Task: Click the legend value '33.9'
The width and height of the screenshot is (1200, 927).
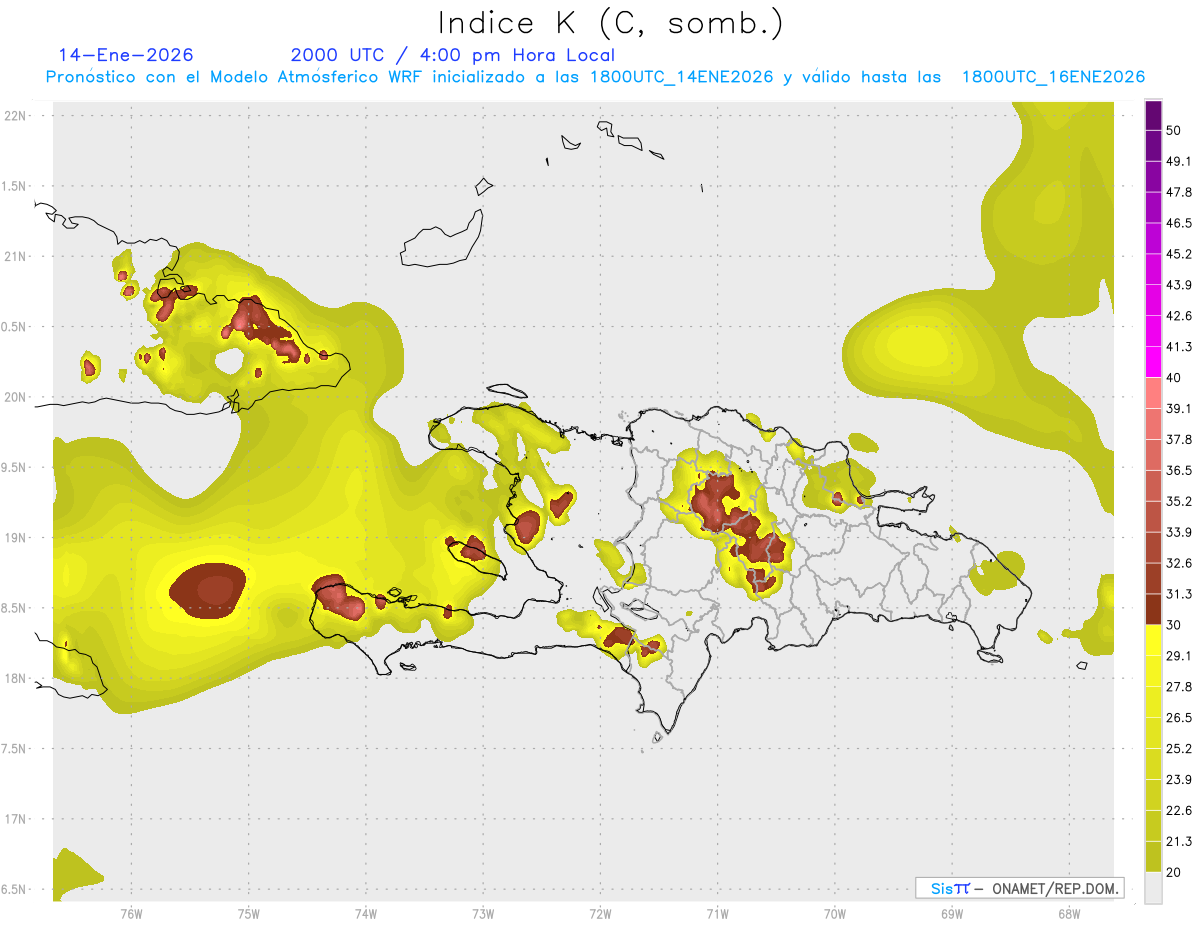Action: 1179,532
